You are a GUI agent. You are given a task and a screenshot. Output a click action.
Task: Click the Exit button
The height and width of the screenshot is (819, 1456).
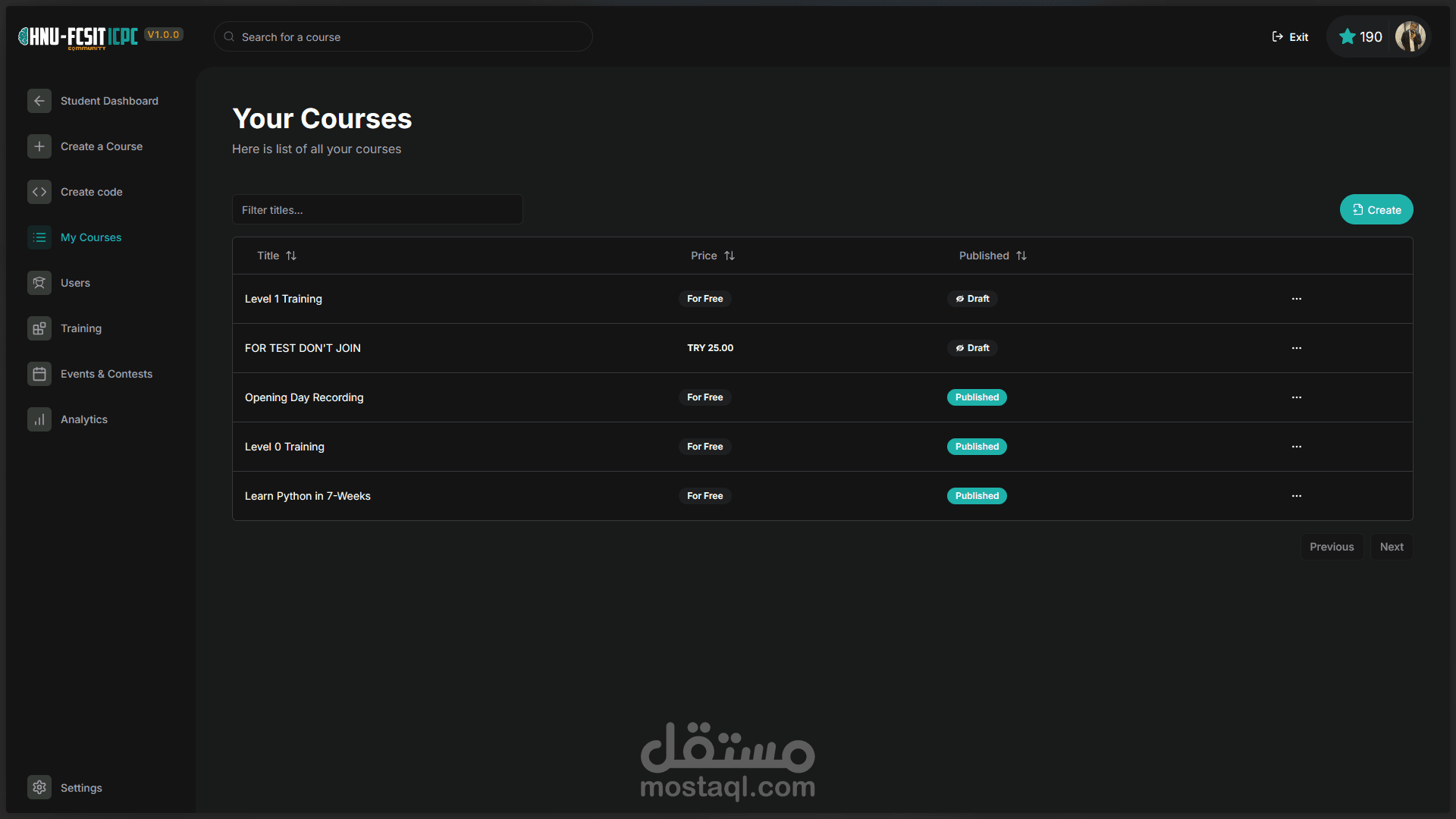tap(1290, 36)
